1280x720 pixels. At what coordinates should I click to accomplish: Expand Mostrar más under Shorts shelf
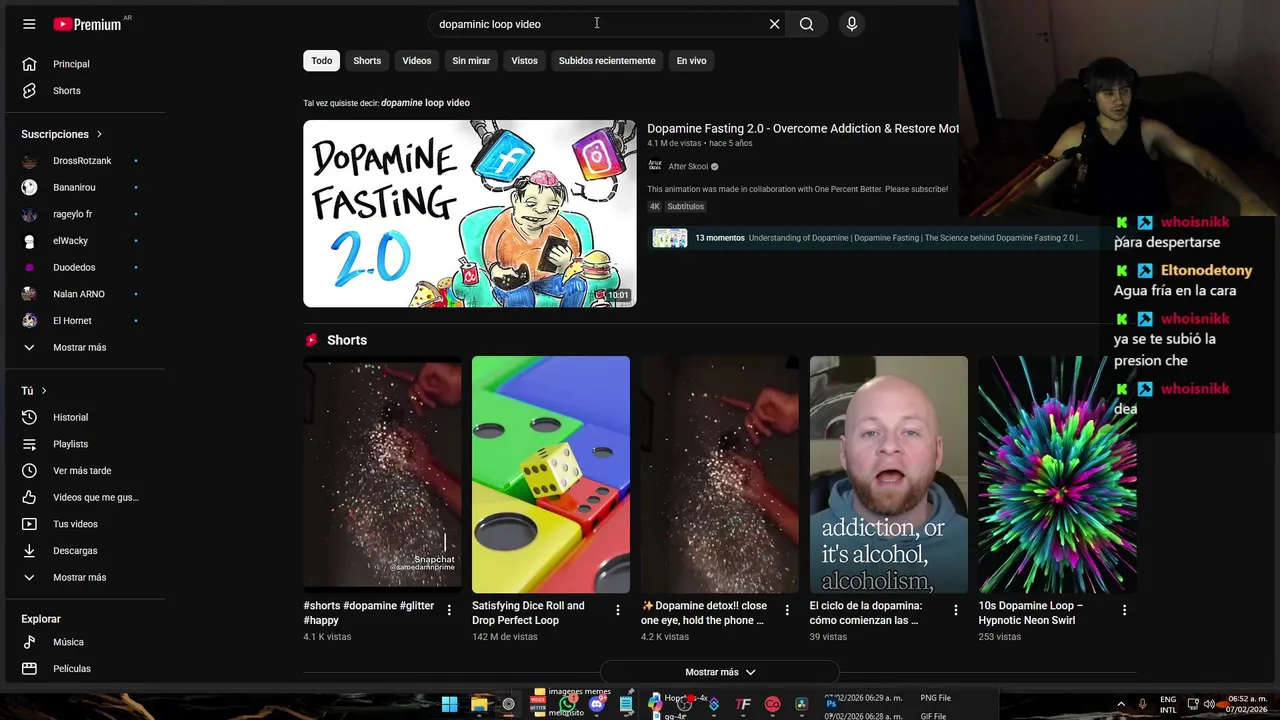coord(720,672)
